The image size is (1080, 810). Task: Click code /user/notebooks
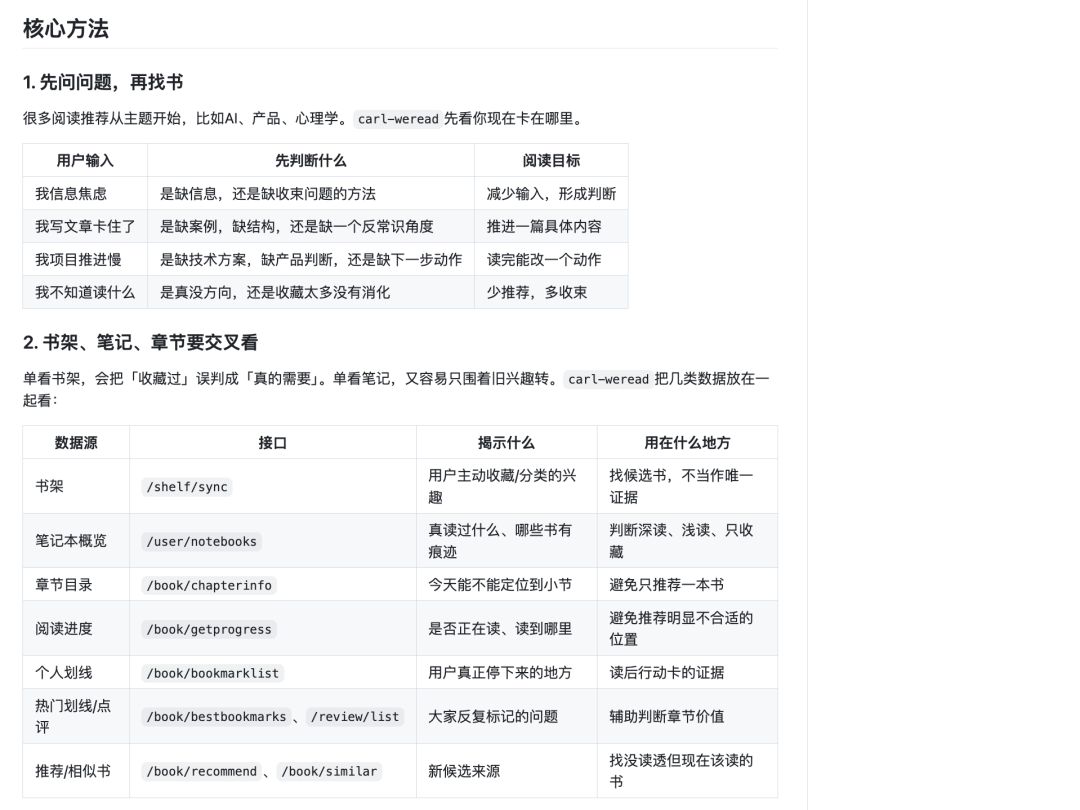(x=201, y=541)
